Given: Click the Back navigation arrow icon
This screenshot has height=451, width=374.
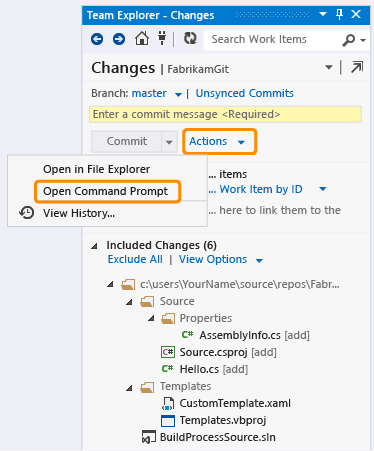Looking at the screenshot, I should click(x=97, y=39).
